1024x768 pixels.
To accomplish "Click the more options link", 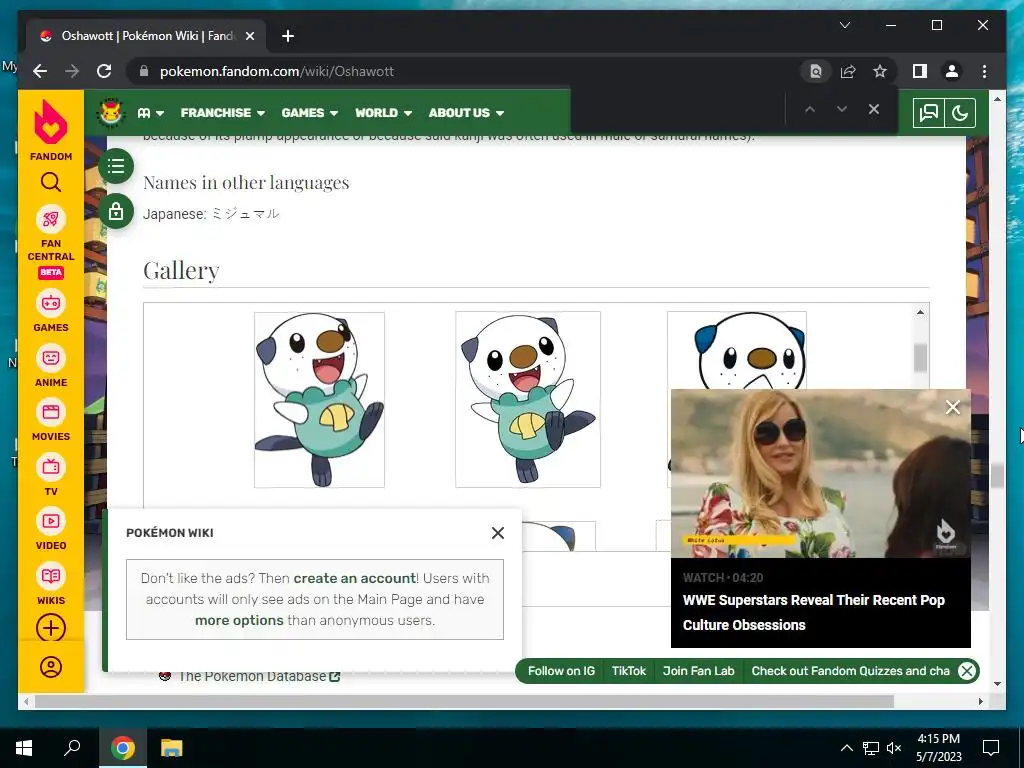I will pyautogui.click(x=239, y=620).
